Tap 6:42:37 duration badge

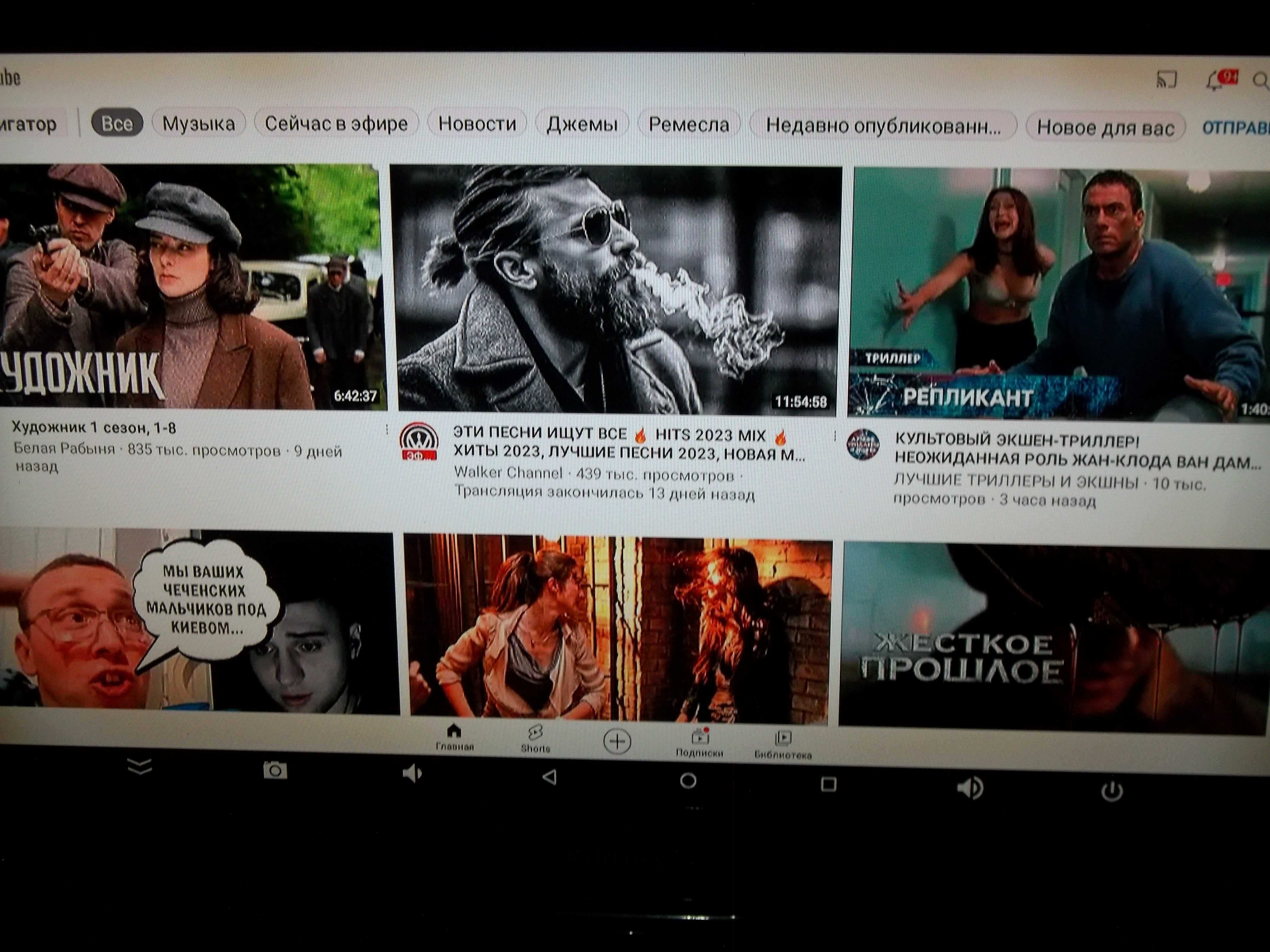tap(355, 395)
